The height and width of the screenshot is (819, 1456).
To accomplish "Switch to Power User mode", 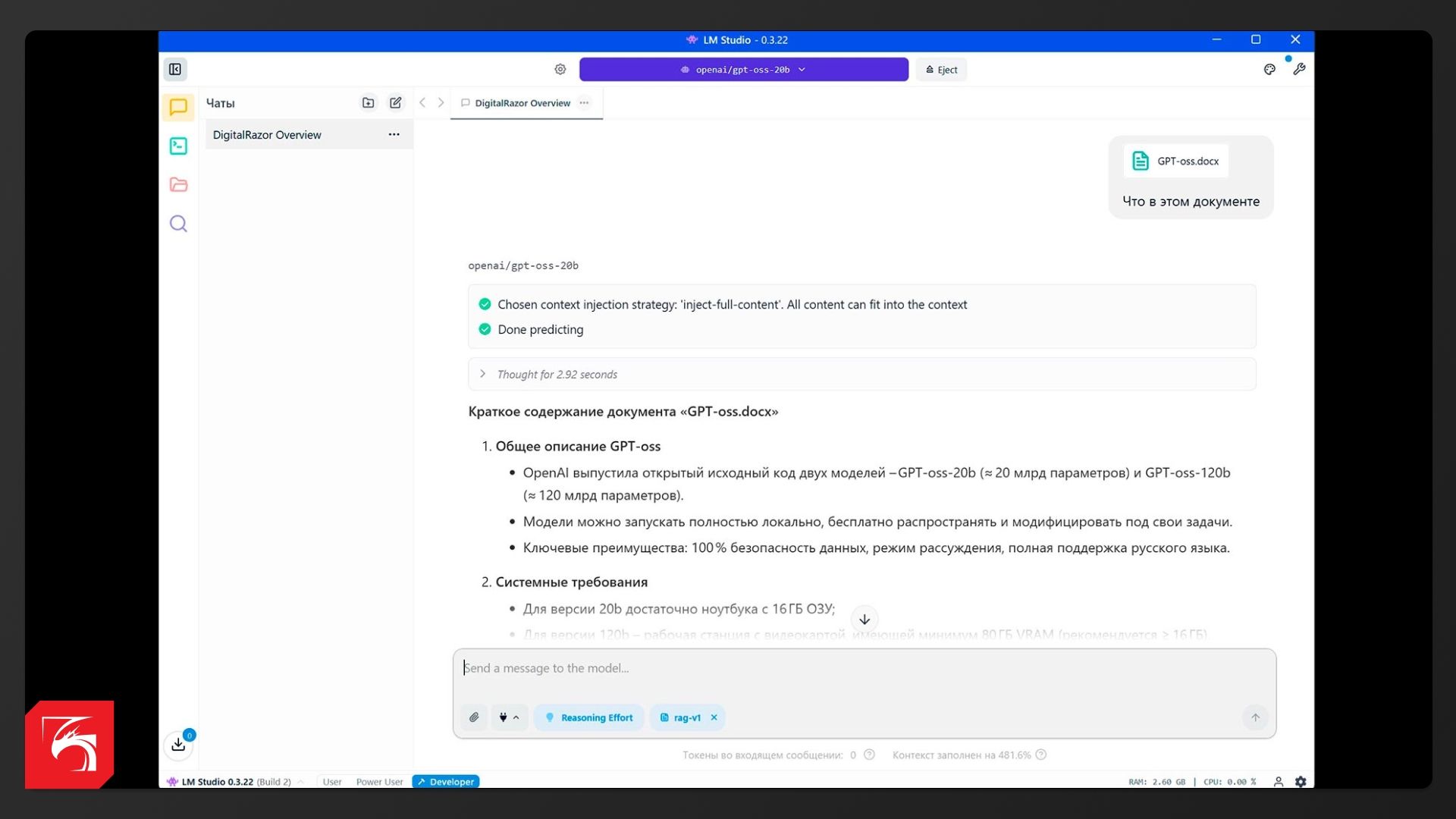I will pos(379,782).
